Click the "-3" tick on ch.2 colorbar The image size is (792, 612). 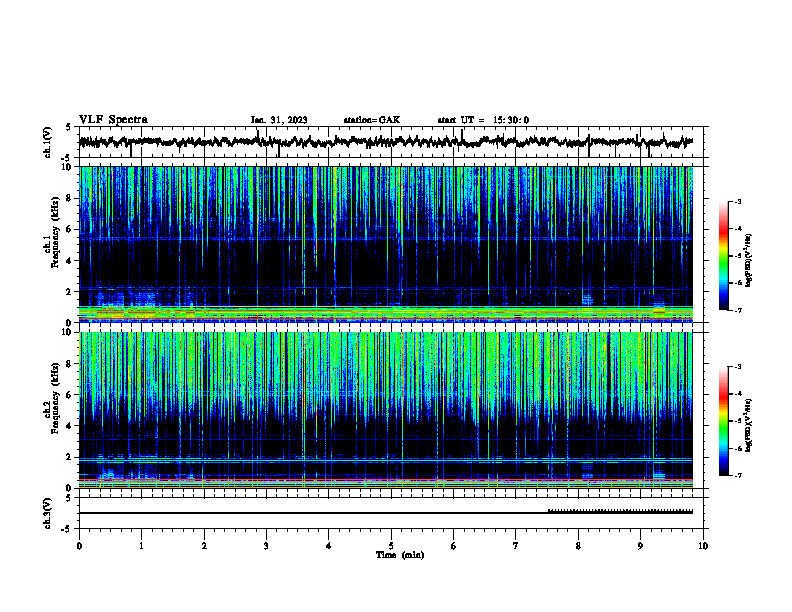[x=738, y=367]
